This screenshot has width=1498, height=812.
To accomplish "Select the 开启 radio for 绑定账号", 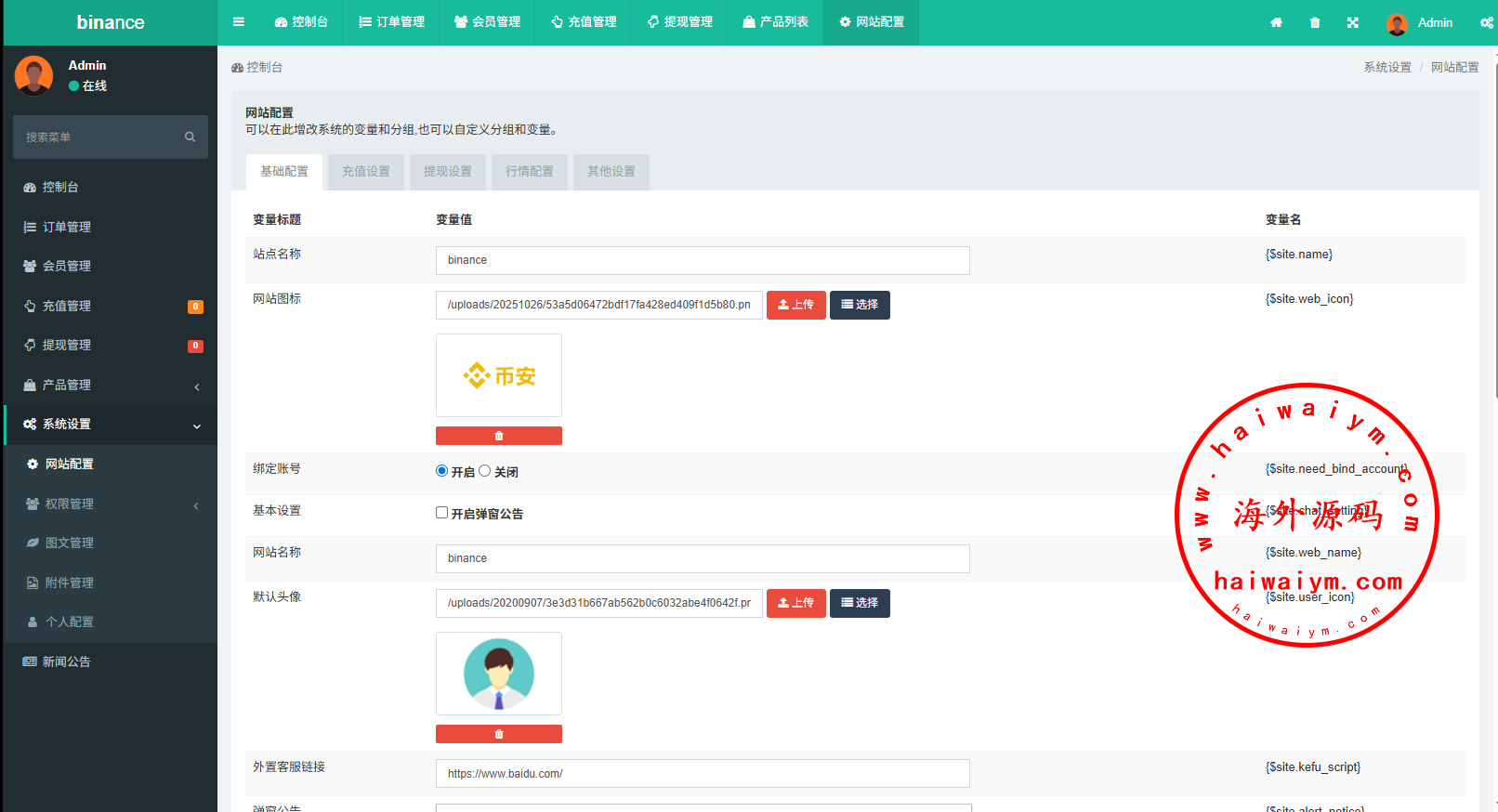I will coord(442,471).
